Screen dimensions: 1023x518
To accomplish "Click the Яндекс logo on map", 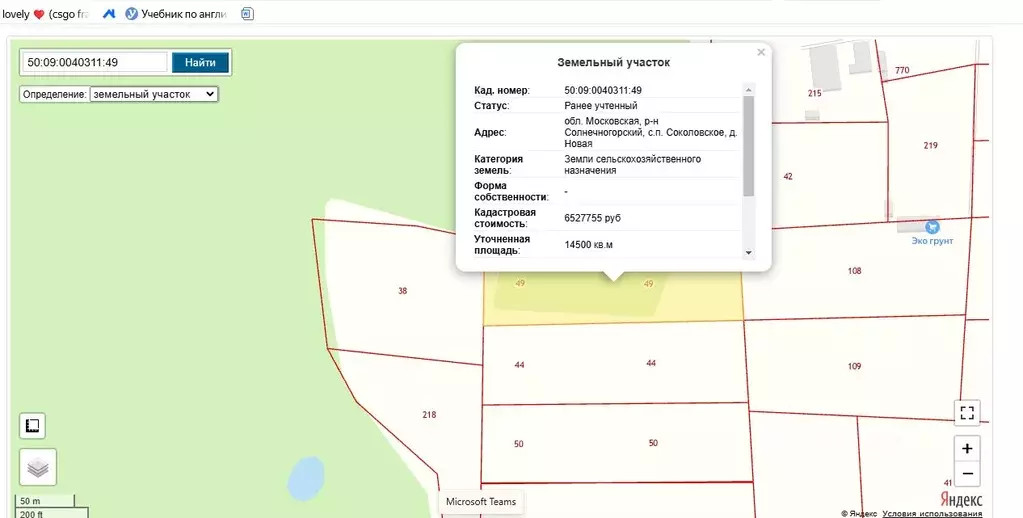I will 960,499.
